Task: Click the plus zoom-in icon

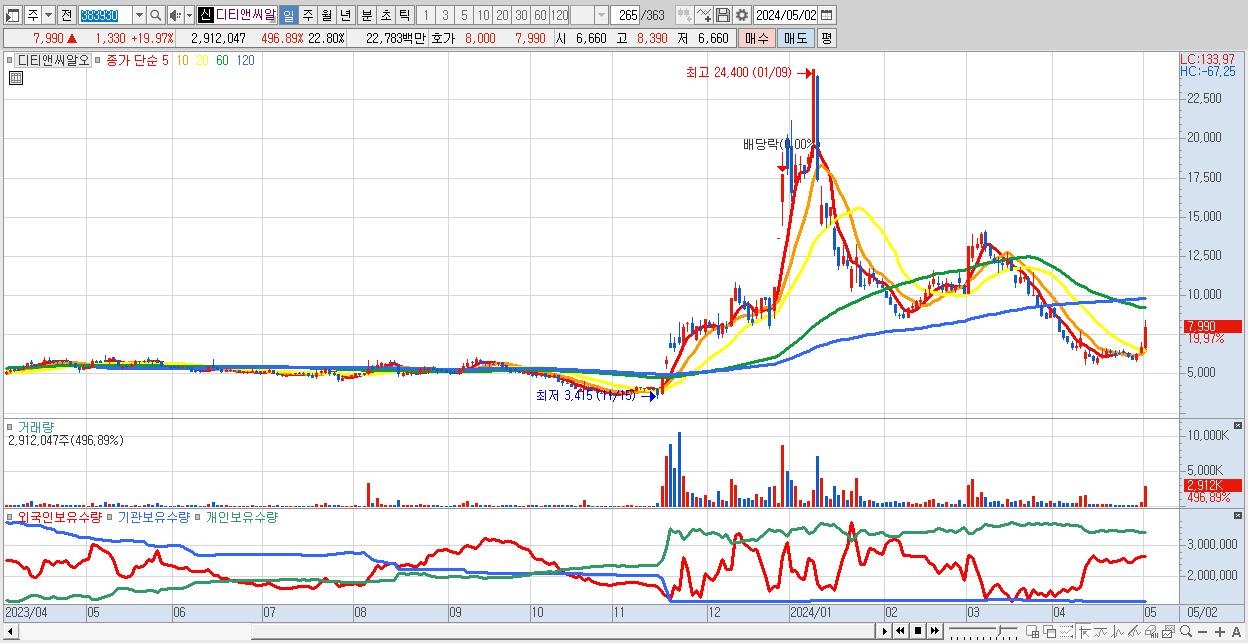Action: pos(1220,631)
